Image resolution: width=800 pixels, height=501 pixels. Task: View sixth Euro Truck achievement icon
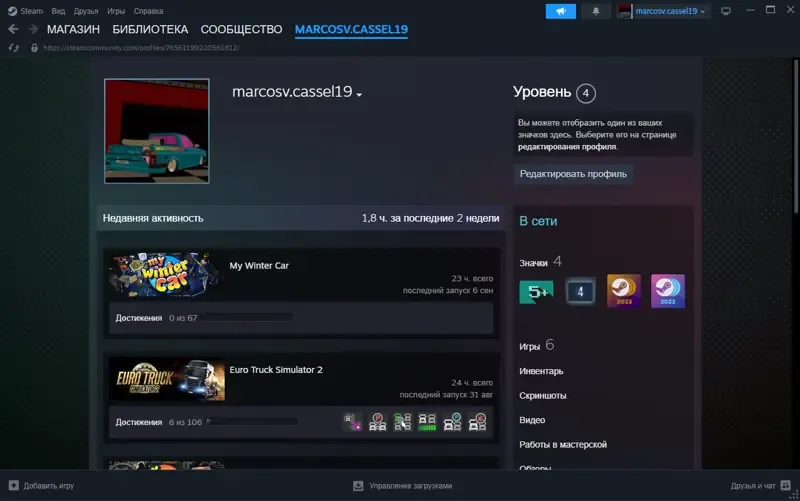pos(478,422)
